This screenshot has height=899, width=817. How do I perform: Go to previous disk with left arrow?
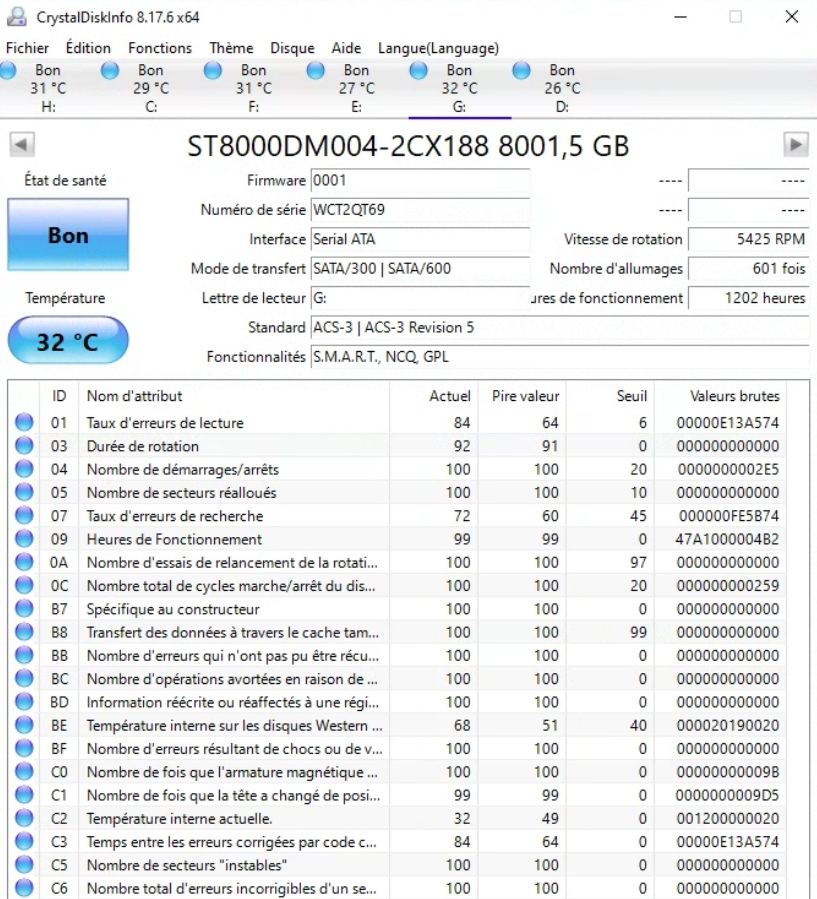(x=21, y=145)
